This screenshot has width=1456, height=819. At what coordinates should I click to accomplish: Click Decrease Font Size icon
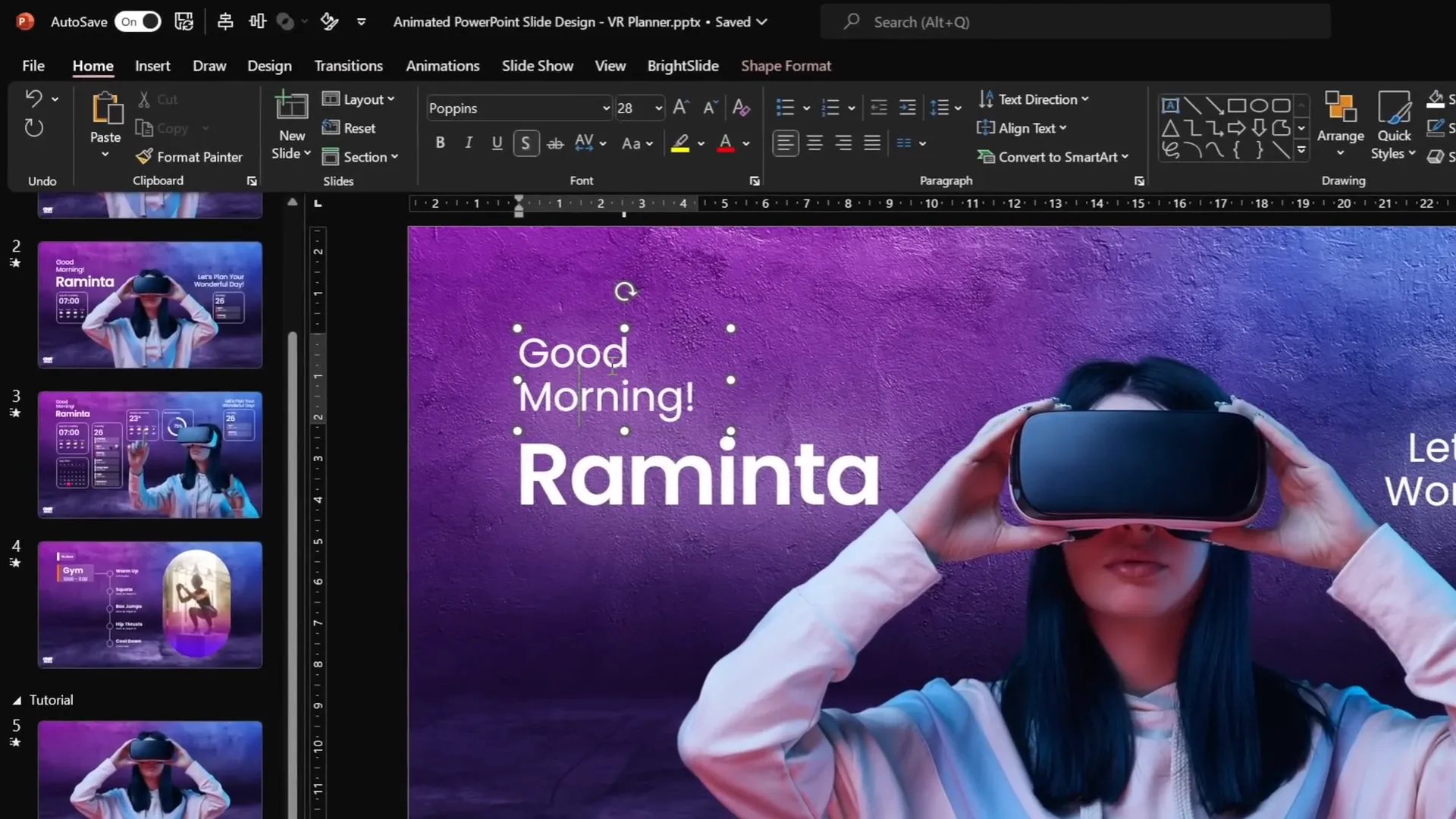pyautogui.click(x=710, y=108)
